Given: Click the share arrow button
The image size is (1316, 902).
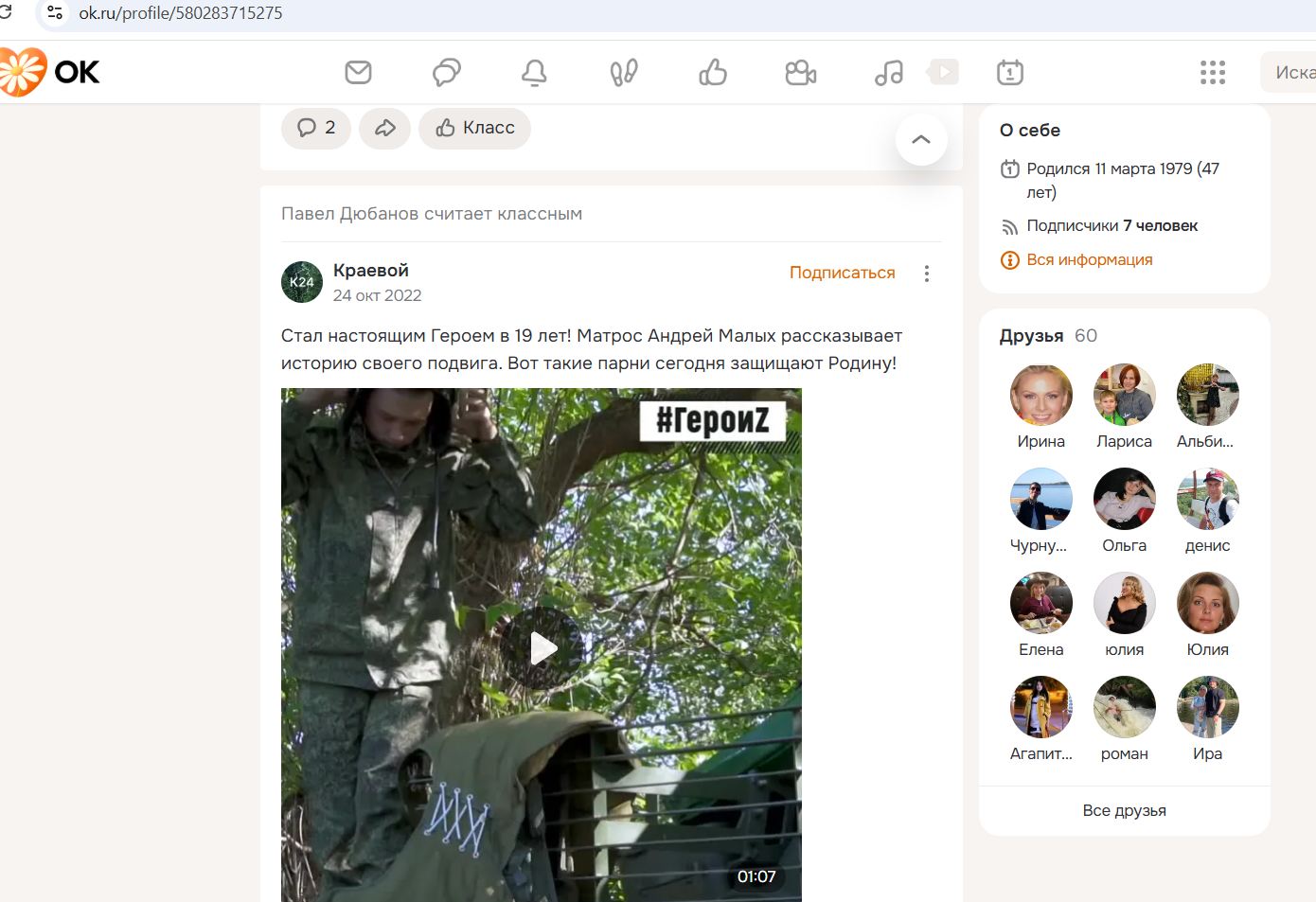Looking at the screenshot, I should (385, 128).
